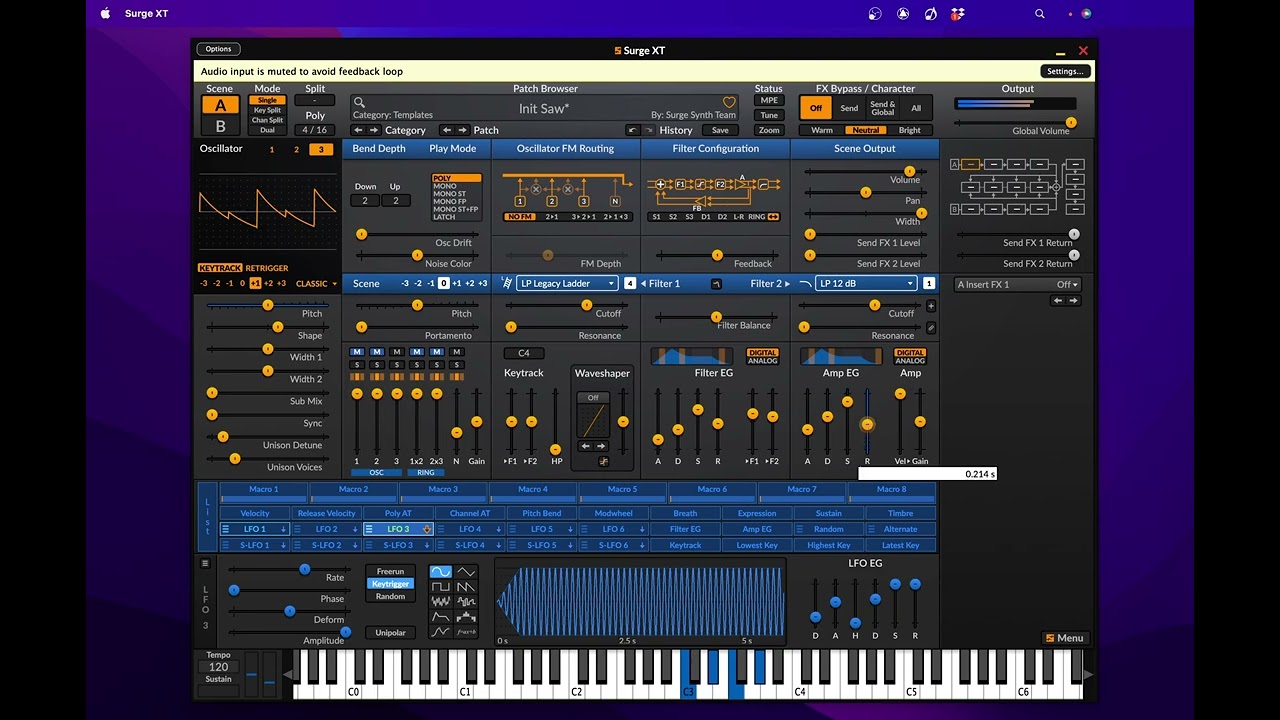Viewport: 1280px width, 720px height.
Task: Click Bend Depth Down value field
Action: pyautogui.click(x=365, y=201)
